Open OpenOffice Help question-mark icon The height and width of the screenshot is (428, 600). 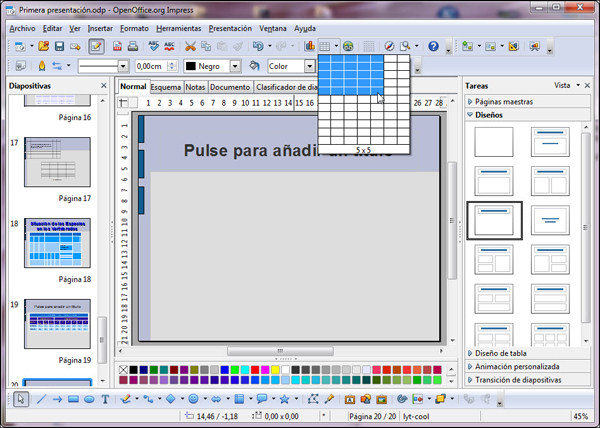click(x=433, y=47)
